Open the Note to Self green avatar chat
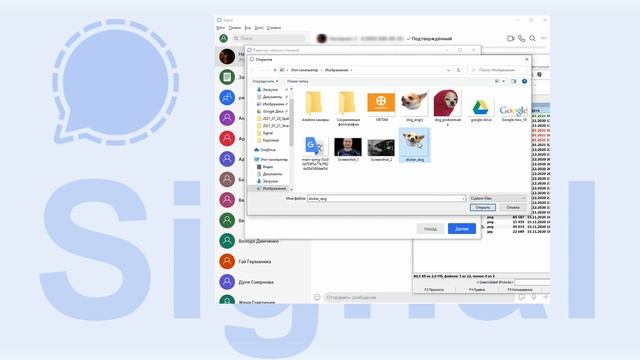This screenshot has height=360, width=640. 227,77
